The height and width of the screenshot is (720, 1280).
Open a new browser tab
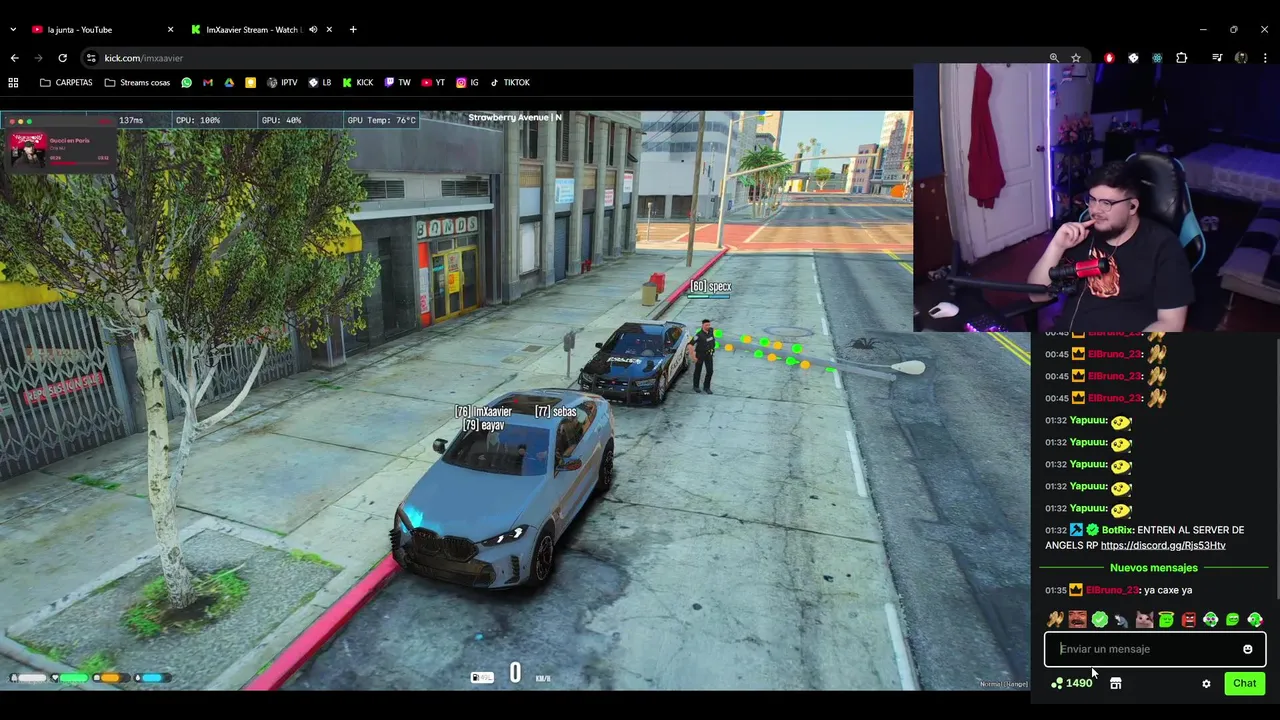click(353, 30)
